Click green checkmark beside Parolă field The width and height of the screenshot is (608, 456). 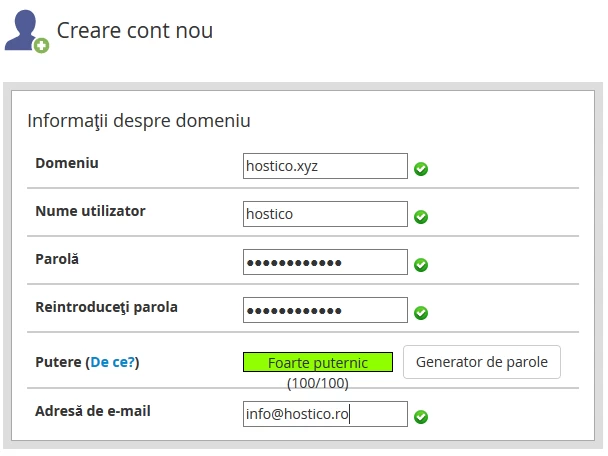click(x=421, y=265)
